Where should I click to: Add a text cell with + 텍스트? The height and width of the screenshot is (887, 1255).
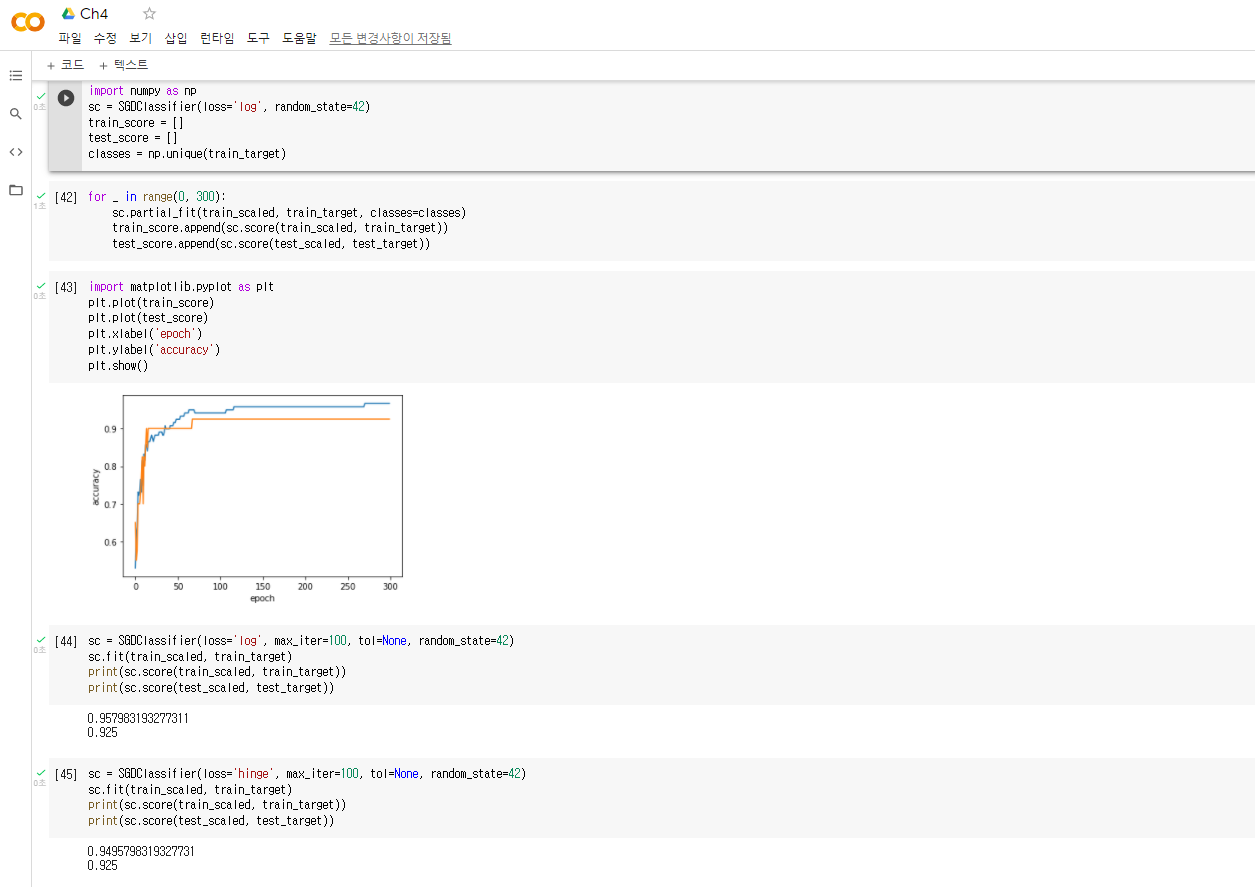[123, 65]
